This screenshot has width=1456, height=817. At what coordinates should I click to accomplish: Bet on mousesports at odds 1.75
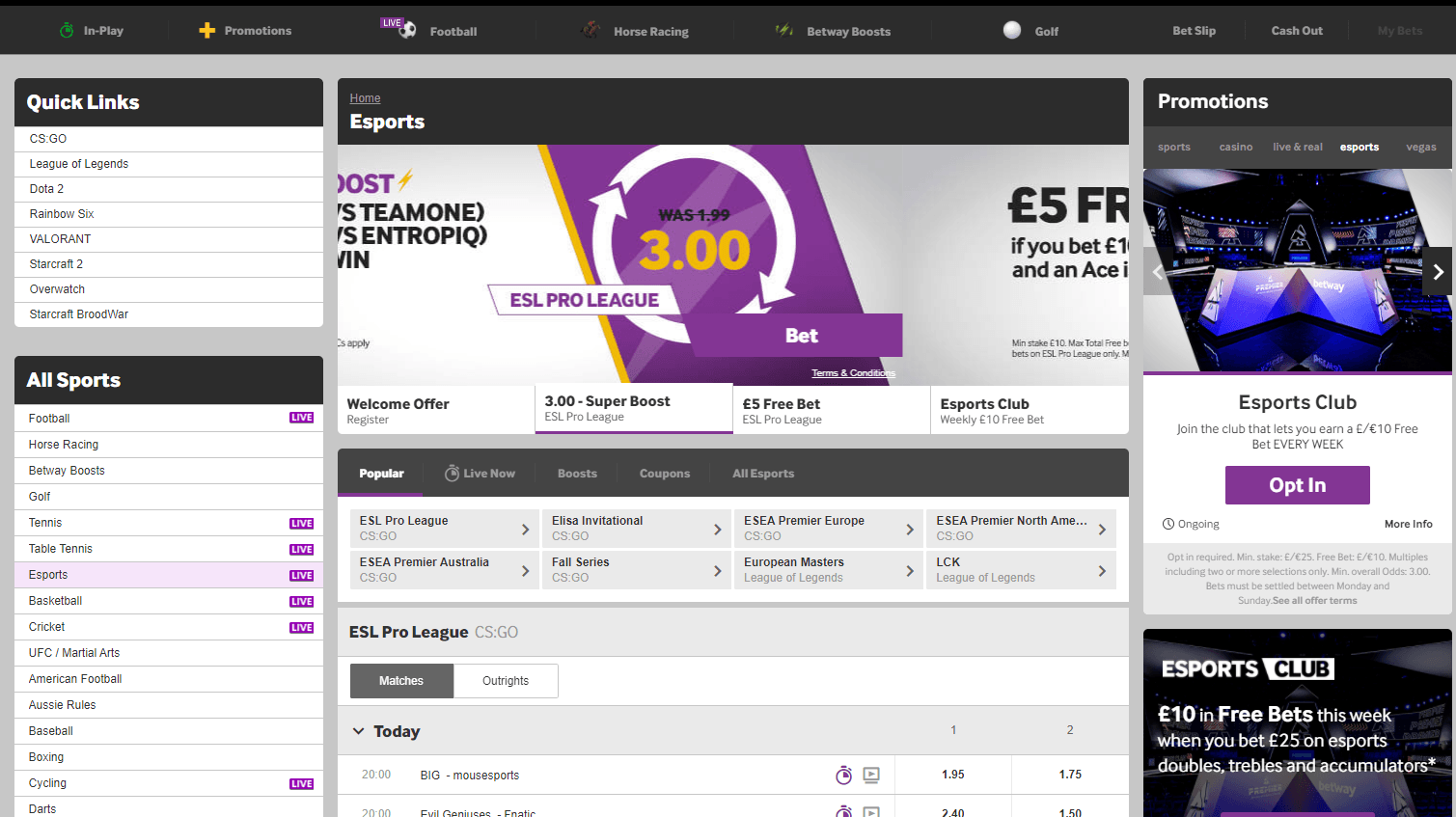tap(1070, 775)
